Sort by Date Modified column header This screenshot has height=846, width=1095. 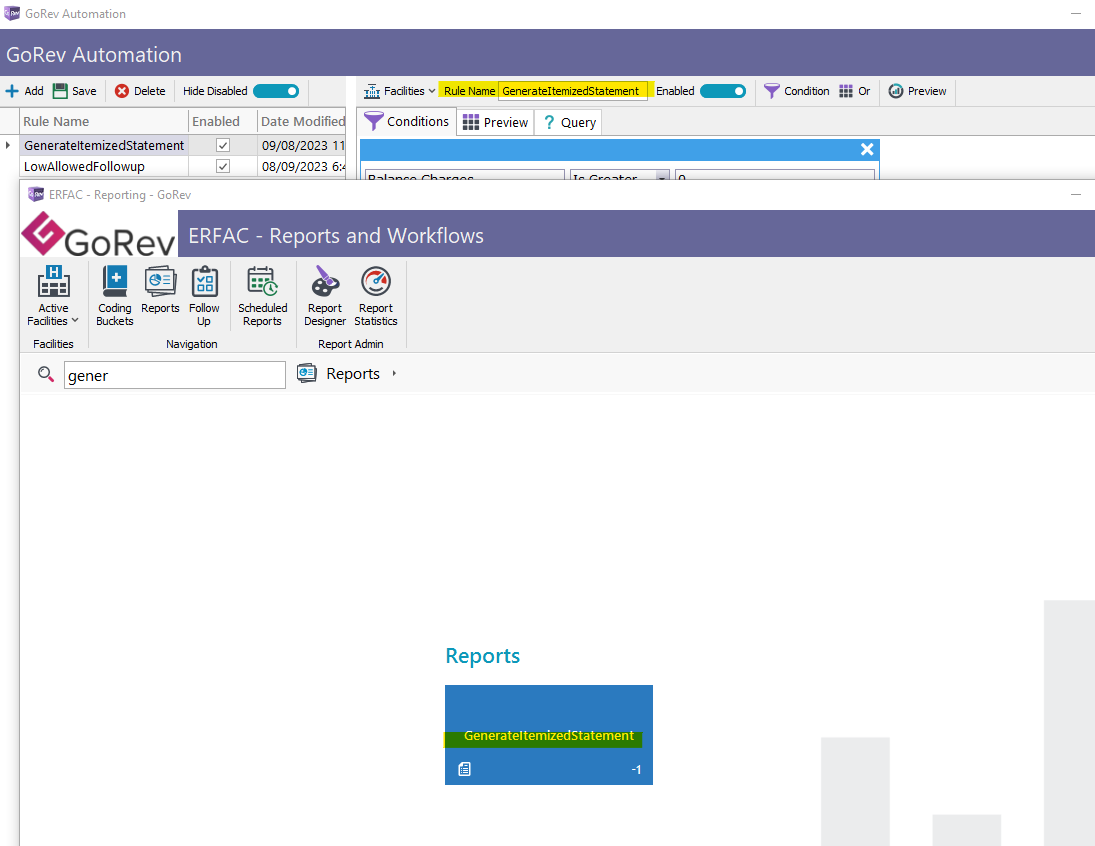(x=302, y=122)
